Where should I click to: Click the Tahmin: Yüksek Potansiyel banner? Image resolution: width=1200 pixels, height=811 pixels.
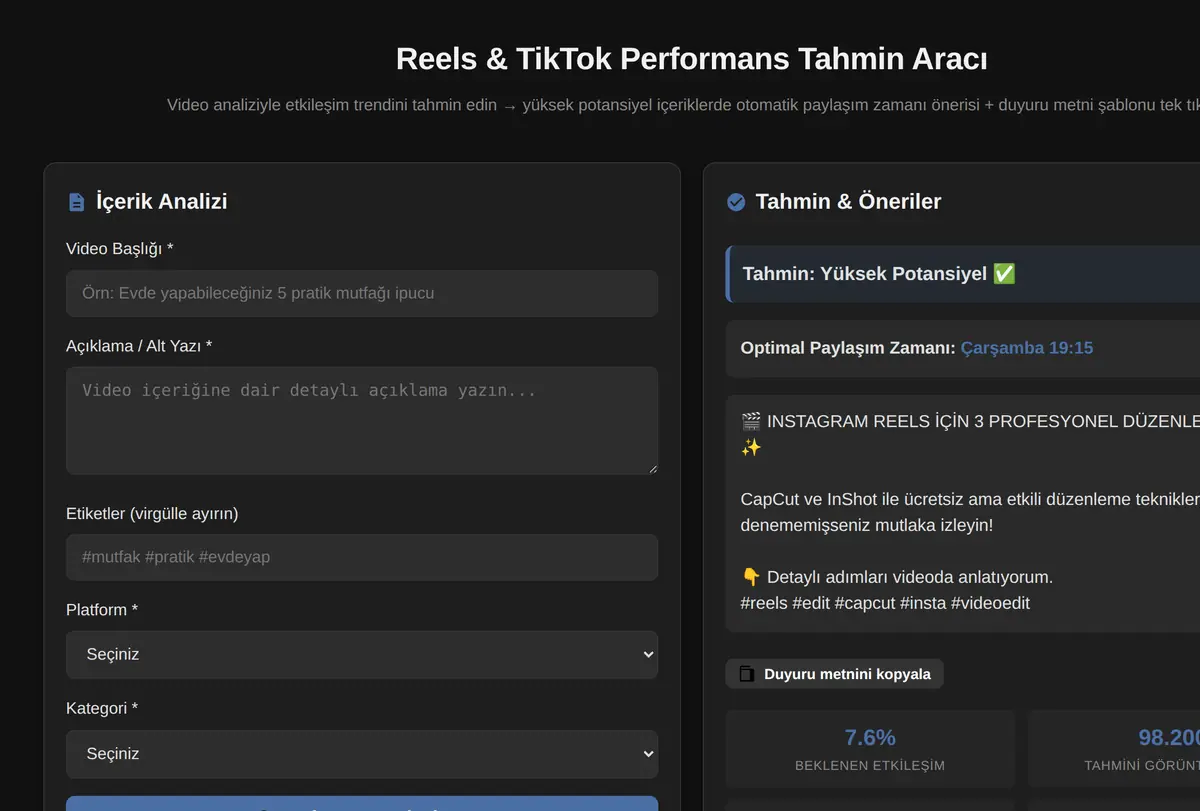point(962,274)
